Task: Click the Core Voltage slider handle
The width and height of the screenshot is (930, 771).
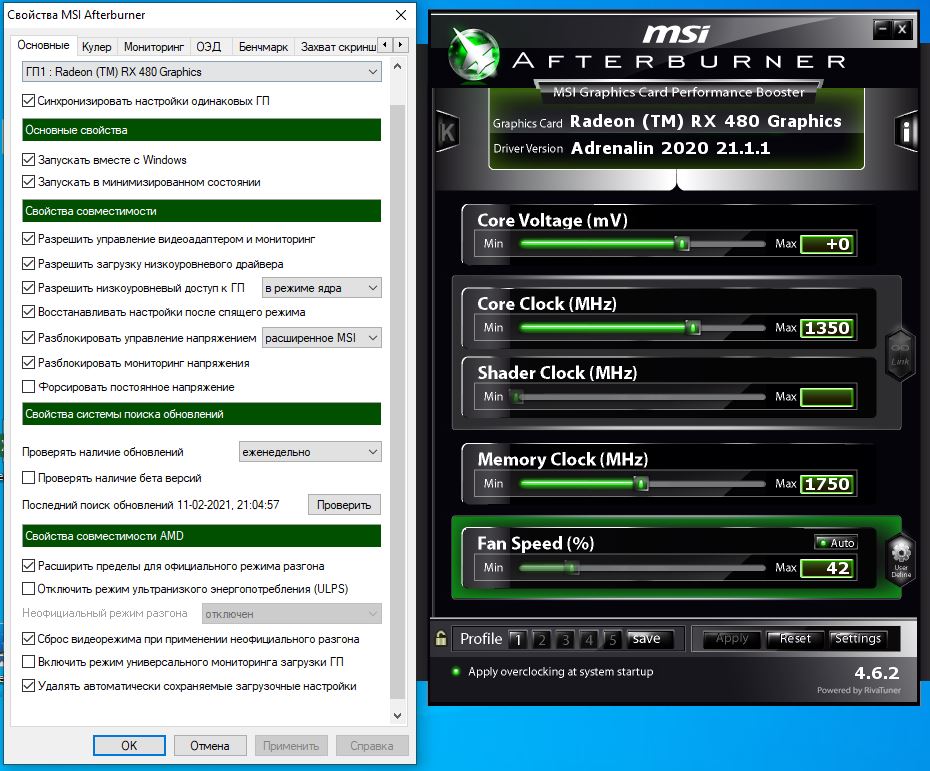Action: 682,243
